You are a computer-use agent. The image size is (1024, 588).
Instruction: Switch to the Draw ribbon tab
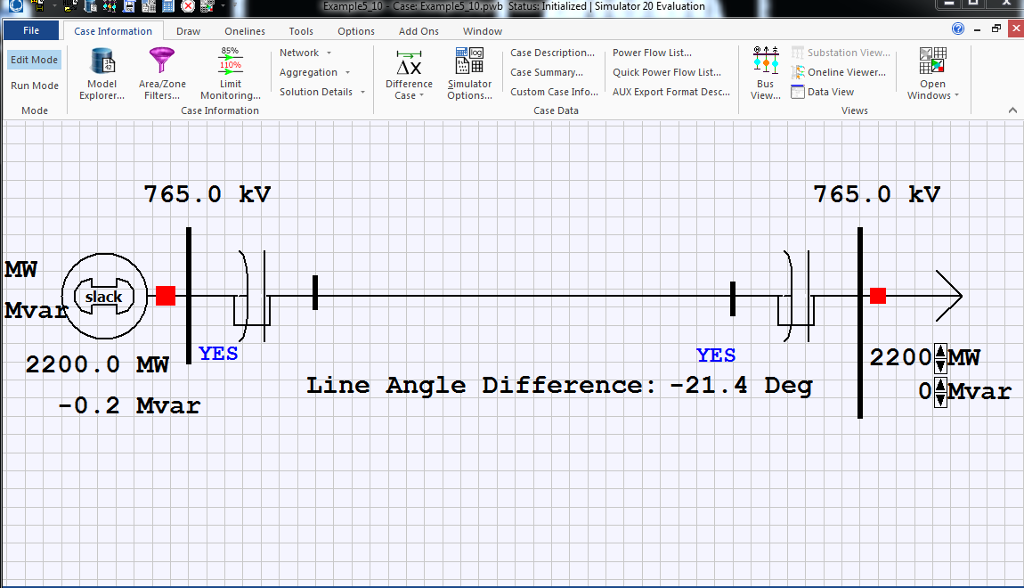pos(188,31)
